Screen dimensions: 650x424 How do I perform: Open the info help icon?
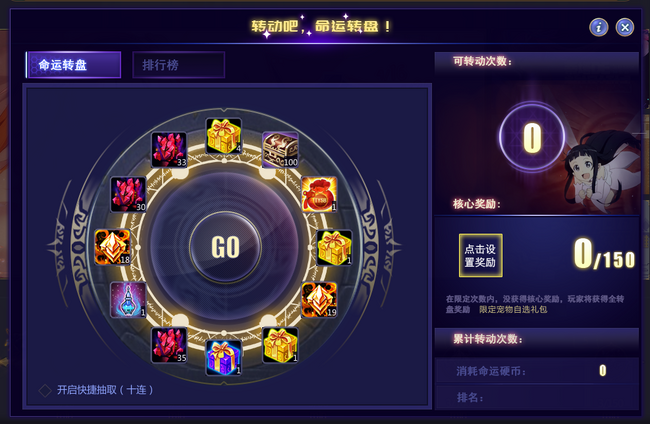pos(599,28)
